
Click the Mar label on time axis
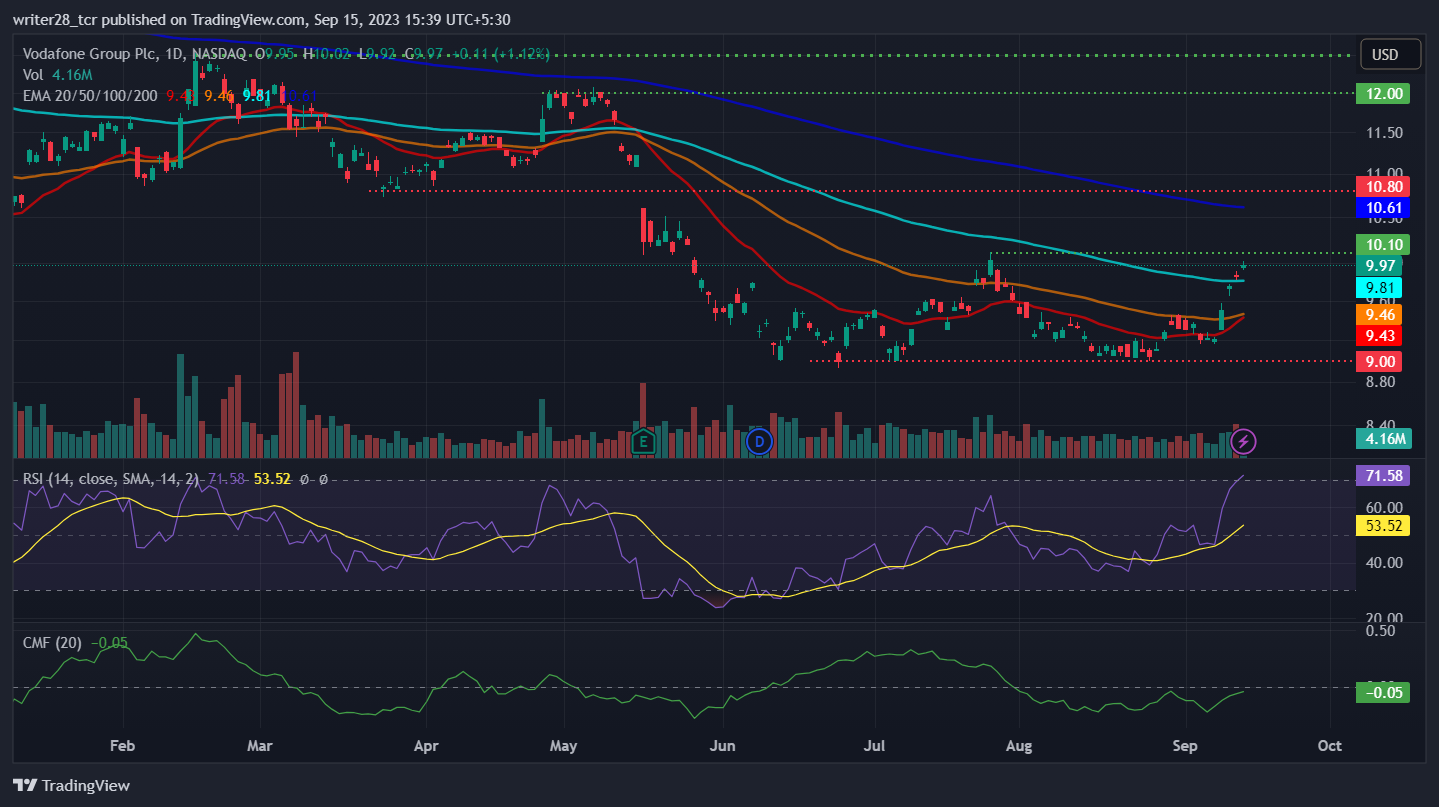pyautogui.click(x=260, y=746)
